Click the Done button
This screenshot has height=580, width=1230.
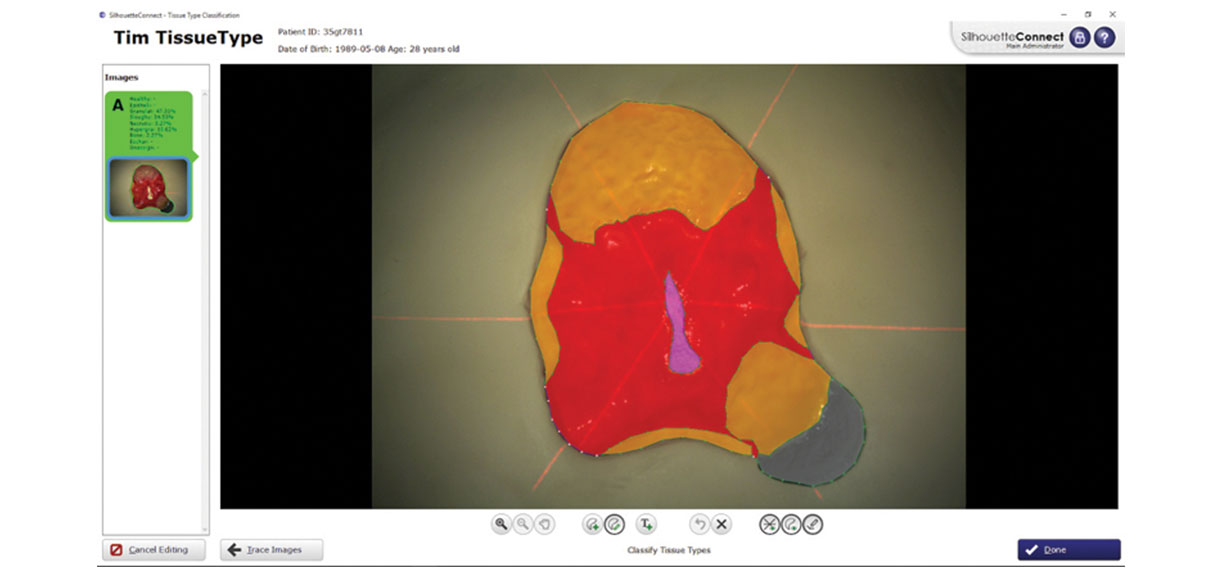1068,550
